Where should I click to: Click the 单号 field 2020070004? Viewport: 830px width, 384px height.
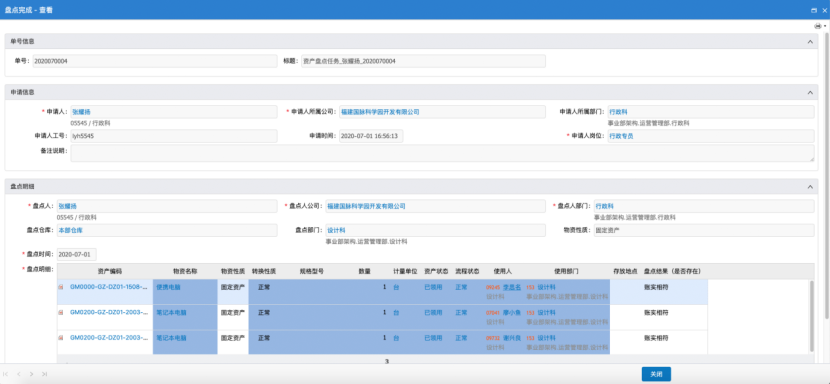(155, 61)
